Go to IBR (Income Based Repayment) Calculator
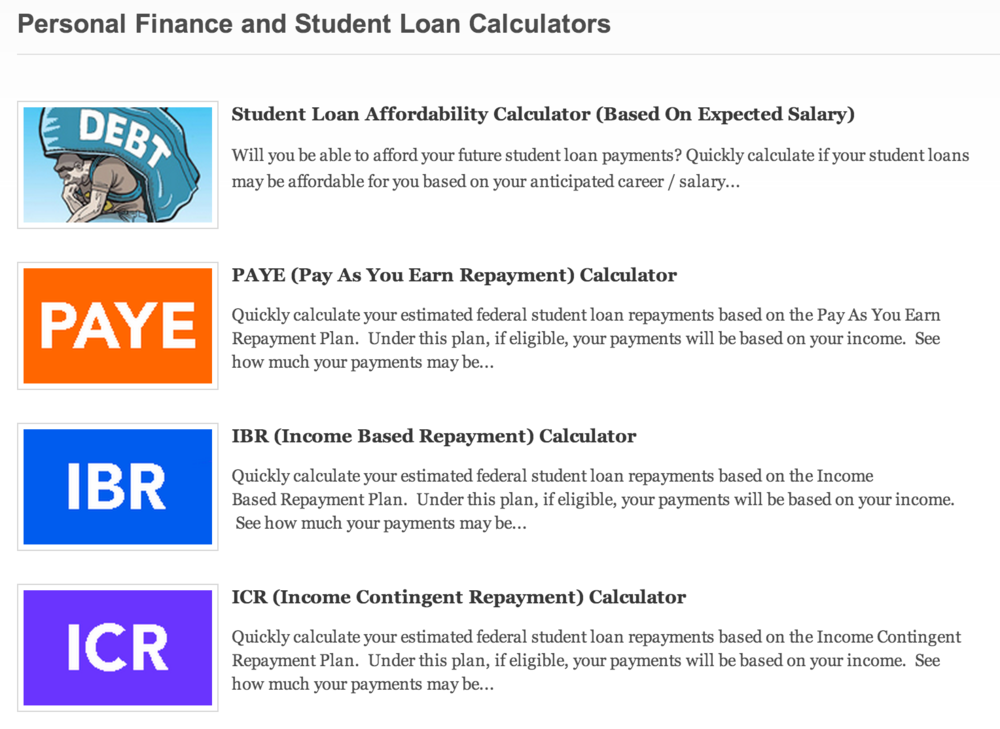Viewport: 1000px width, 729px height. (434, 436)
